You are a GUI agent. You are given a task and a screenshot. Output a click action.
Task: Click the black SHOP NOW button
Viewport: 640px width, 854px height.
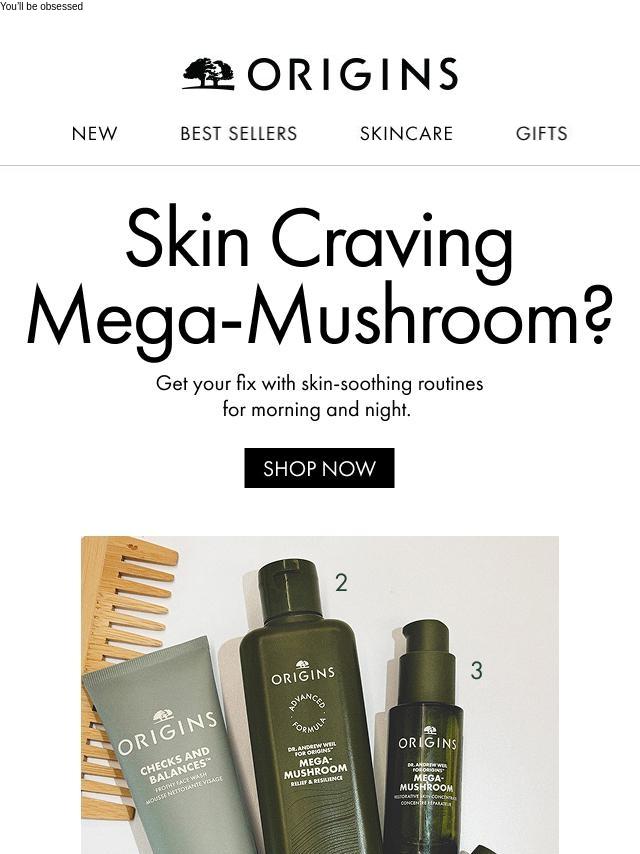click(319, 468)
